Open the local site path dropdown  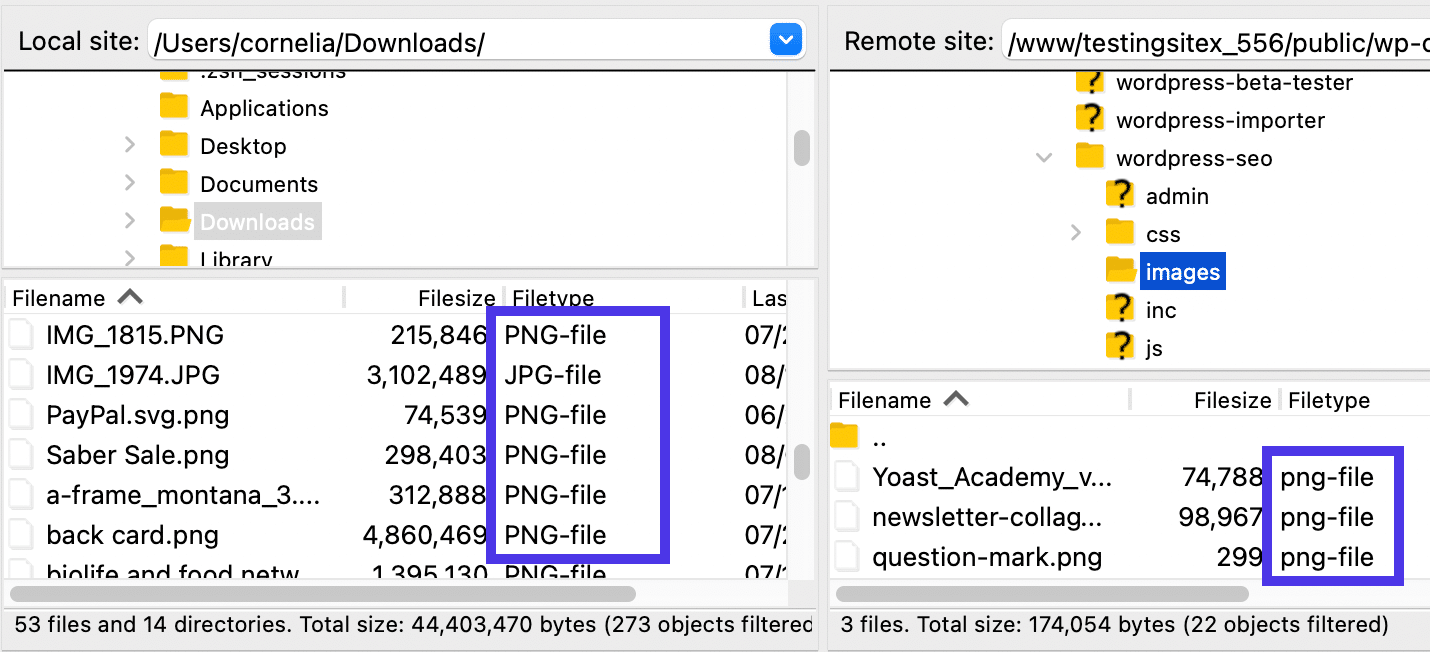click(786, 40)
